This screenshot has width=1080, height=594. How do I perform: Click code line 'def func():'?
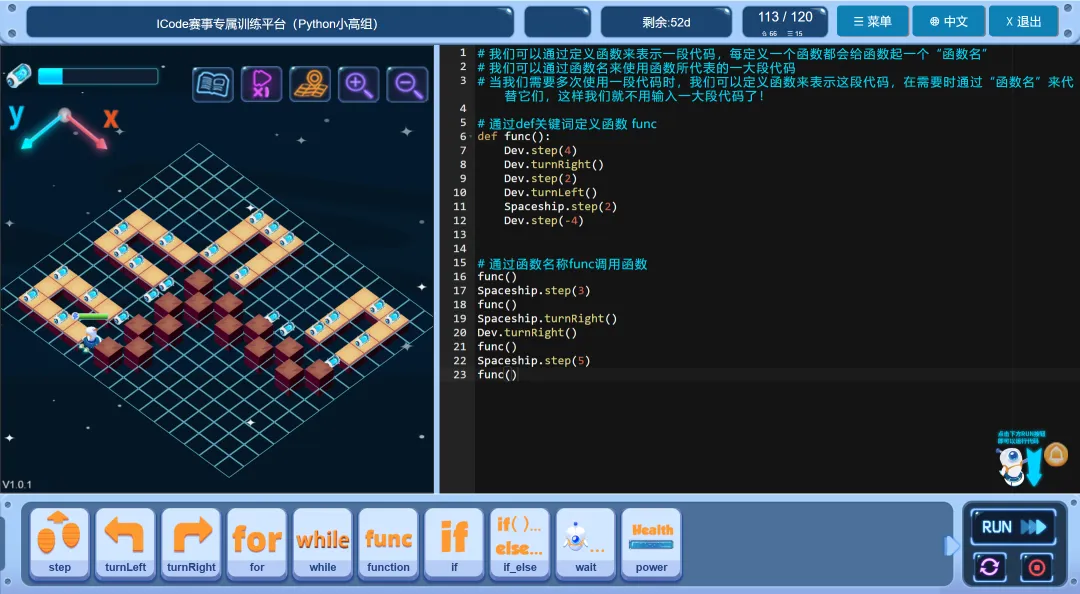point(514,136)
